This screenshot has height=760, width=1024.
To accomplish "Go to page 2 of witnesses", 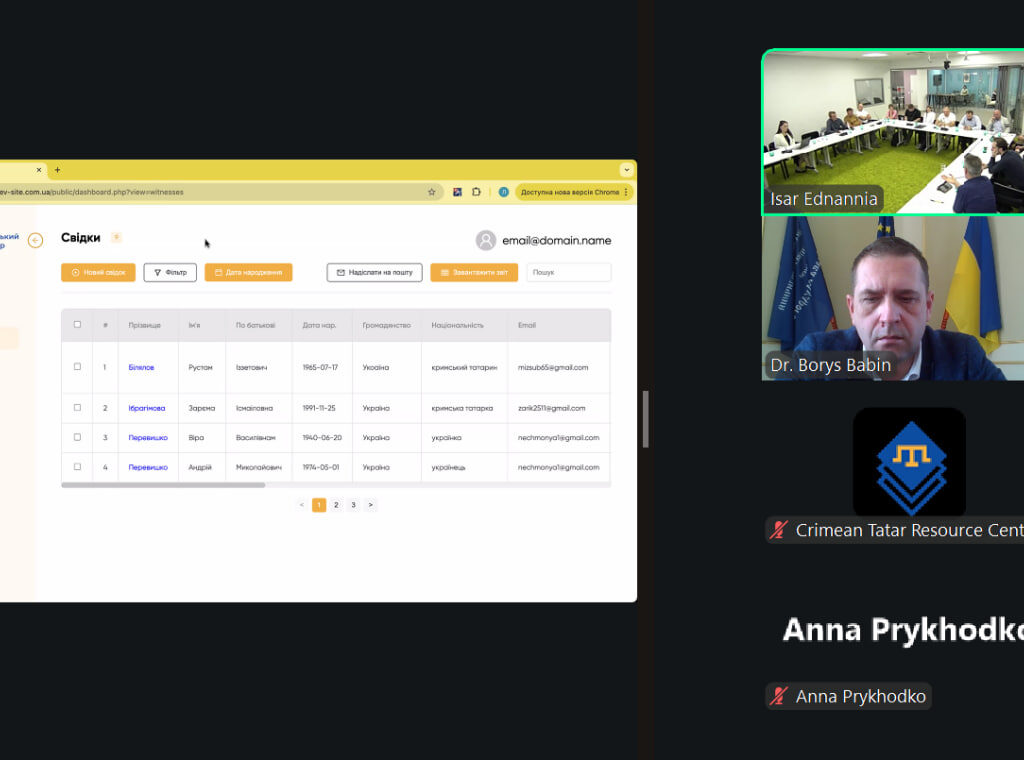I will coord(336,505).
